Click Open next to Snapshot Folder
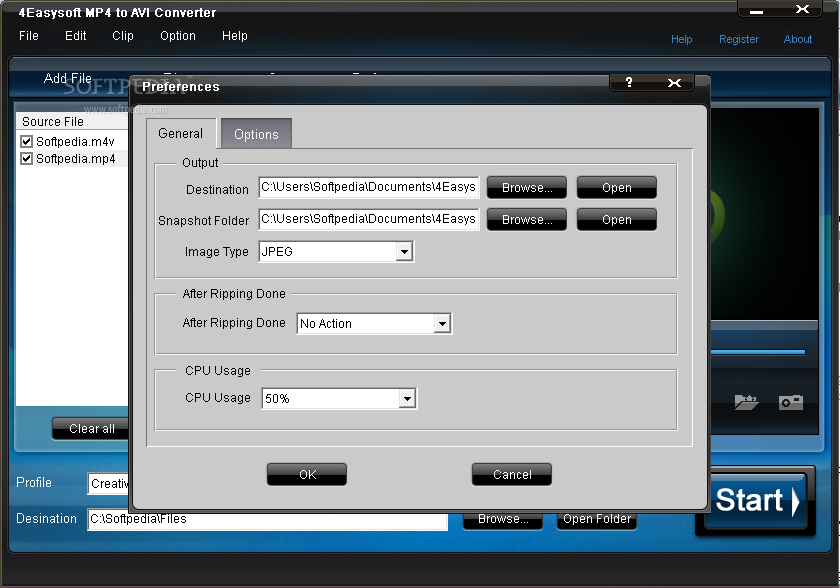840x588 pixels. [617, 220]
